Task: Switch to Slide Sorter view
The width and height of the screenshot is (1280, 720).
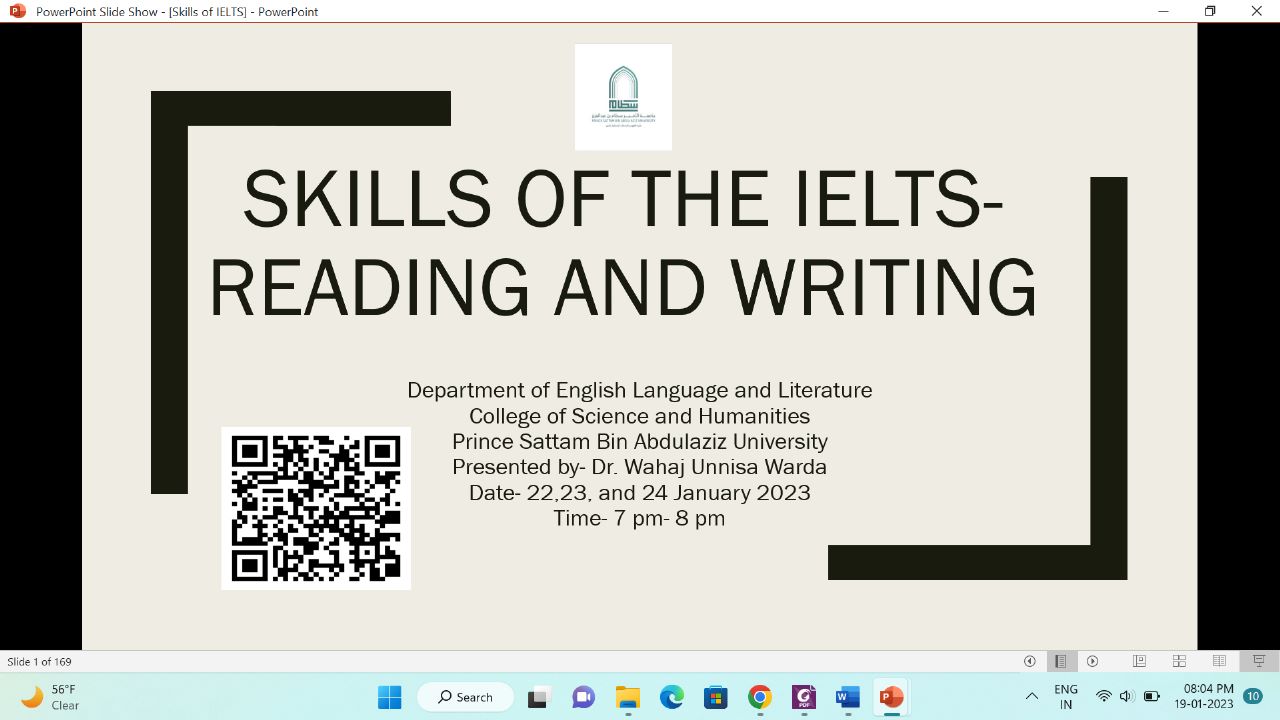Action: [x=1179, y=661]
